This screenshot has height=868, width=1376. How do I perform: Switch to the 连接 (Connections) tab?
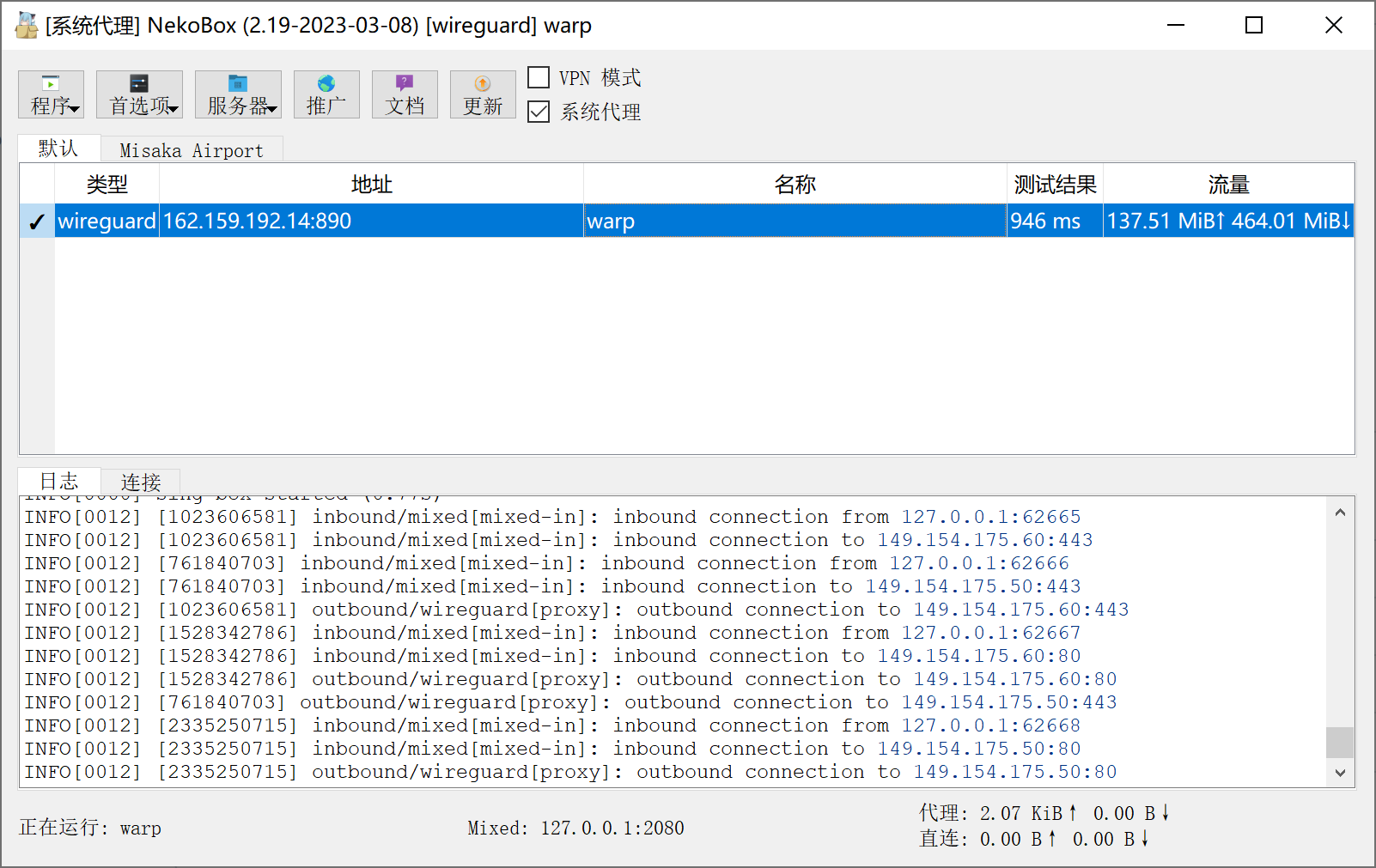141,483
